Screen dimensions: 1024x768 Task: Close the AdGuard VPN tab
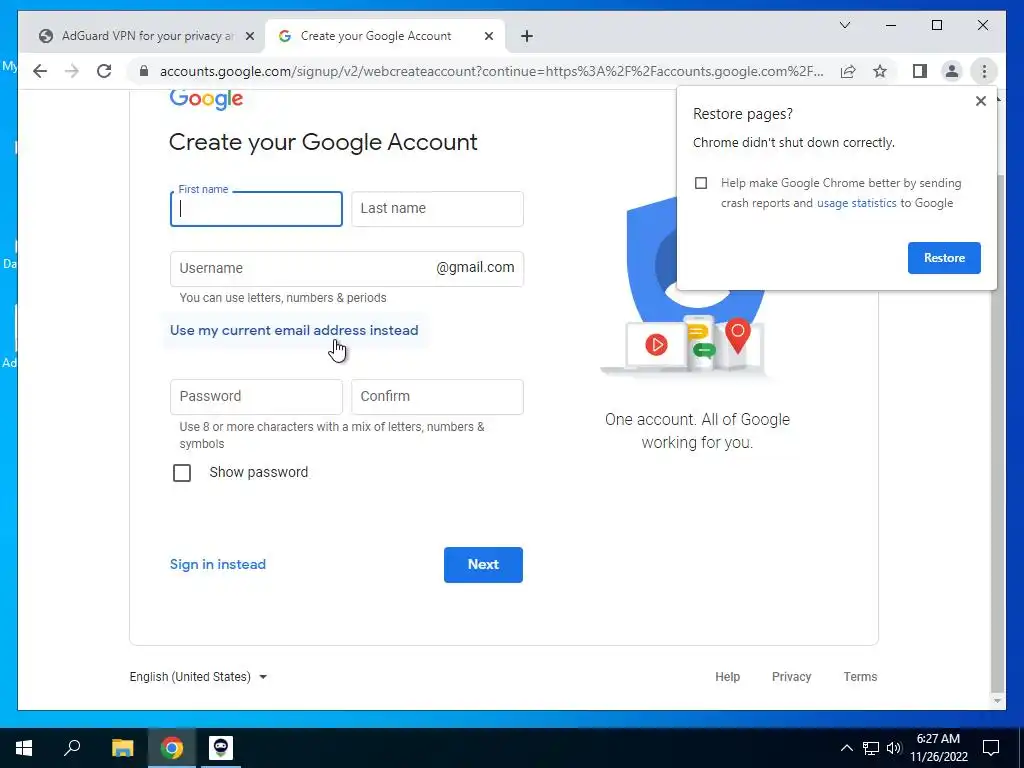pyautogui.click(x=249, y=36)
